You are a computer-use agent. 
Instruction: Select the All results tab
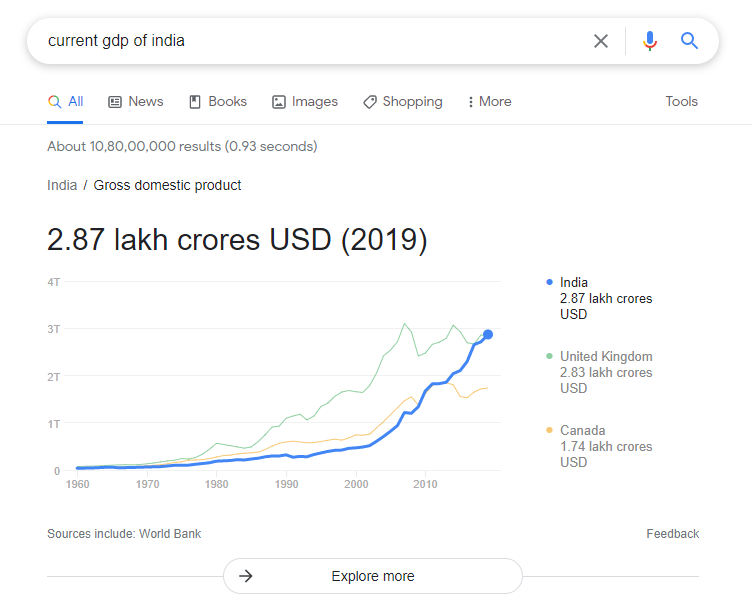click(x=65, y=102)
